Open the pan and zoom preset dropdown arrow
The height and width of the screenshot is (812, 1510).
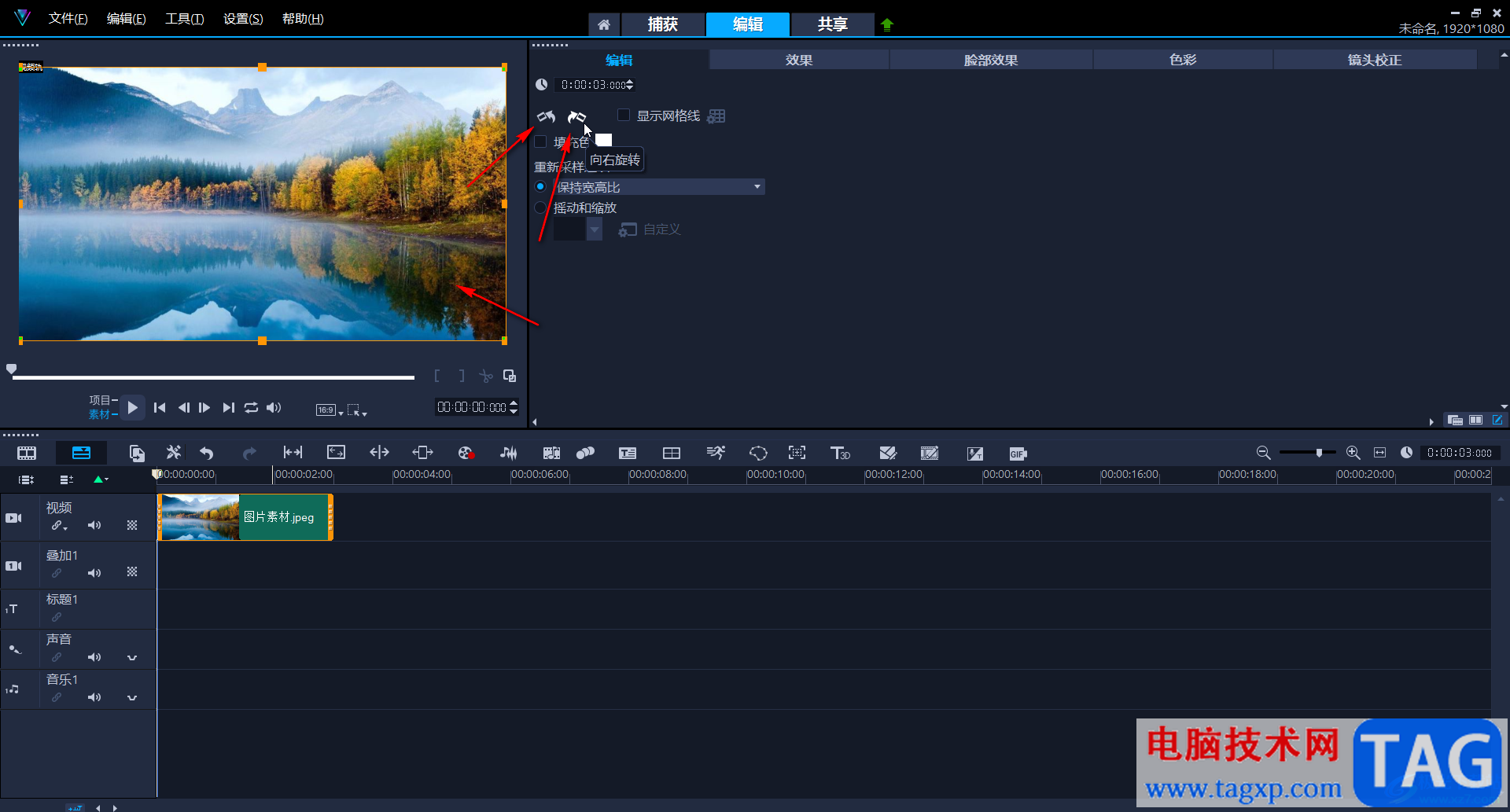tap(595, 230)
